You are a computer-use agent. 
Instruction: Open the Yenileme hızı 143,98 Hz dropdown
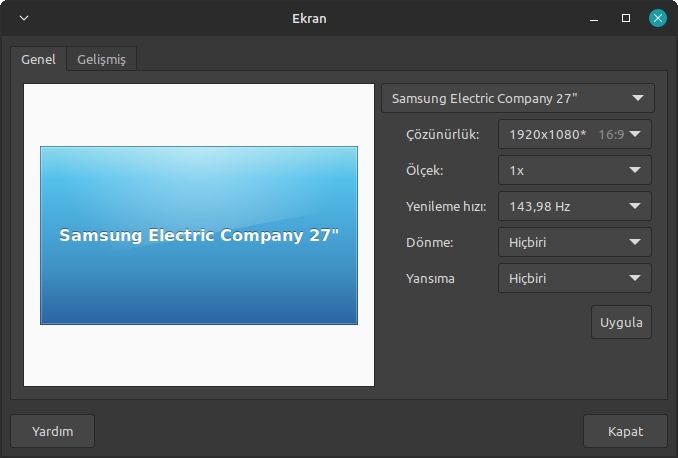(575, 206)
